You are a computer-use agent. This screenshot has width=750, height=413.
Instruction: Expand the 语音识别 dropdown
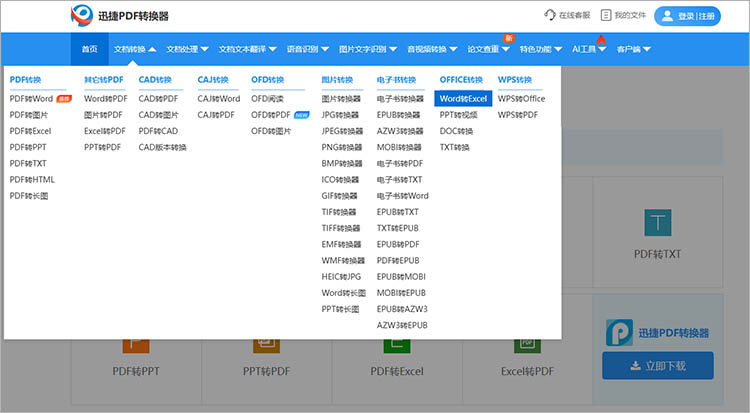point(308,49)
